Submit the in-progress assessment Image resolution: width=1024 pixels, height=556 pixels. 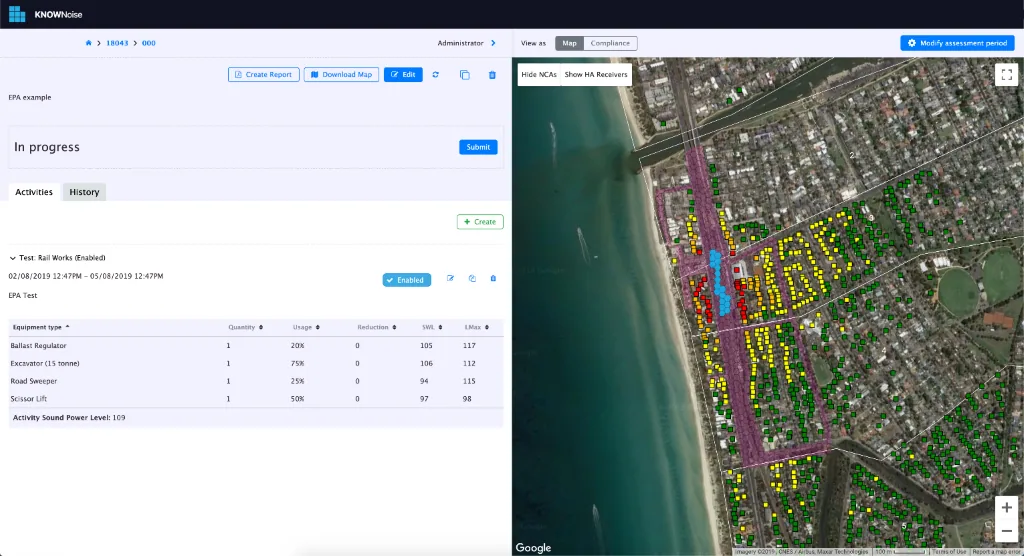click(x=478, y=147)
